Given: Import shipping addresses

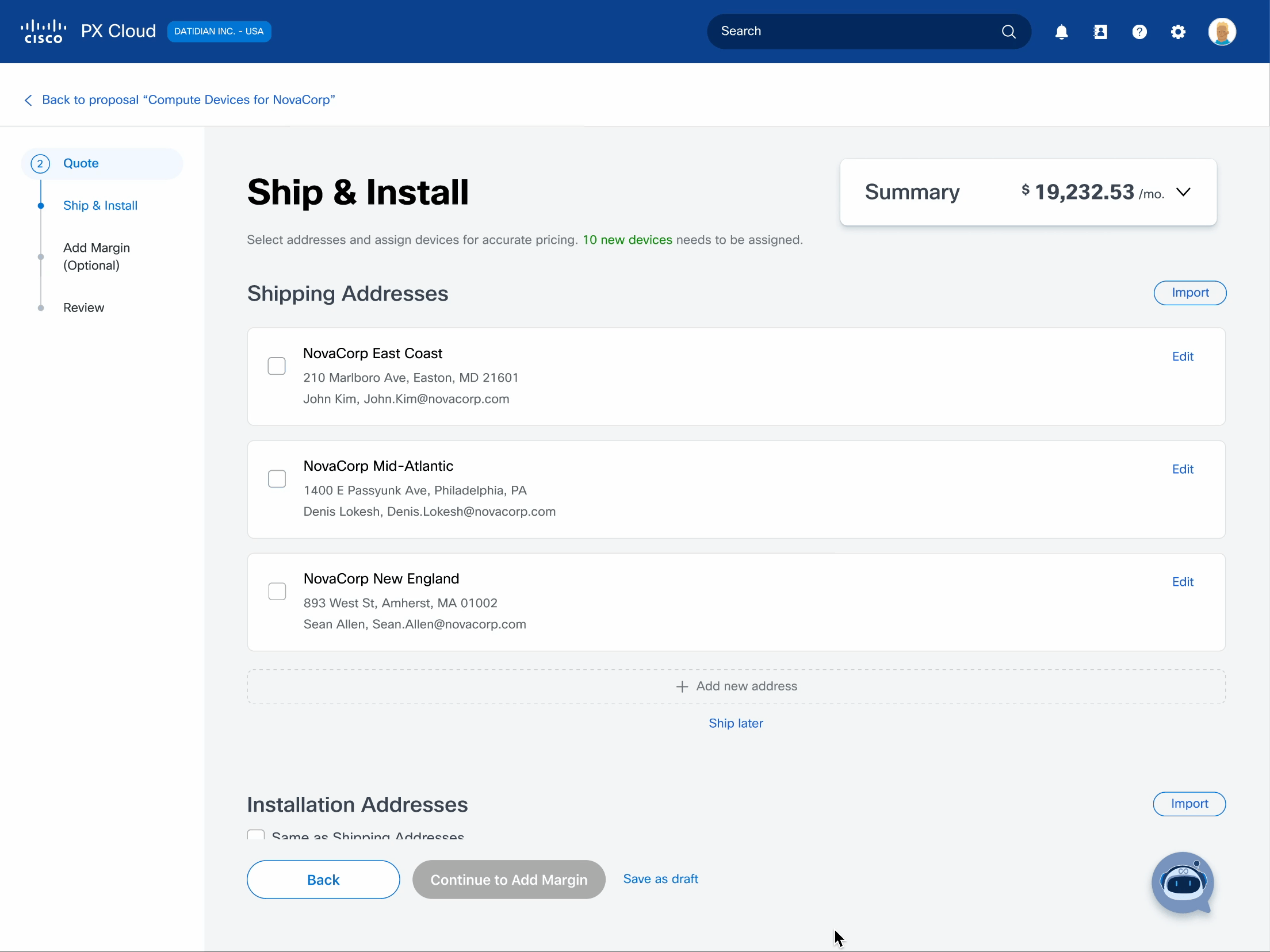Looking at the screenshot, I should [x=1190, y=293].
